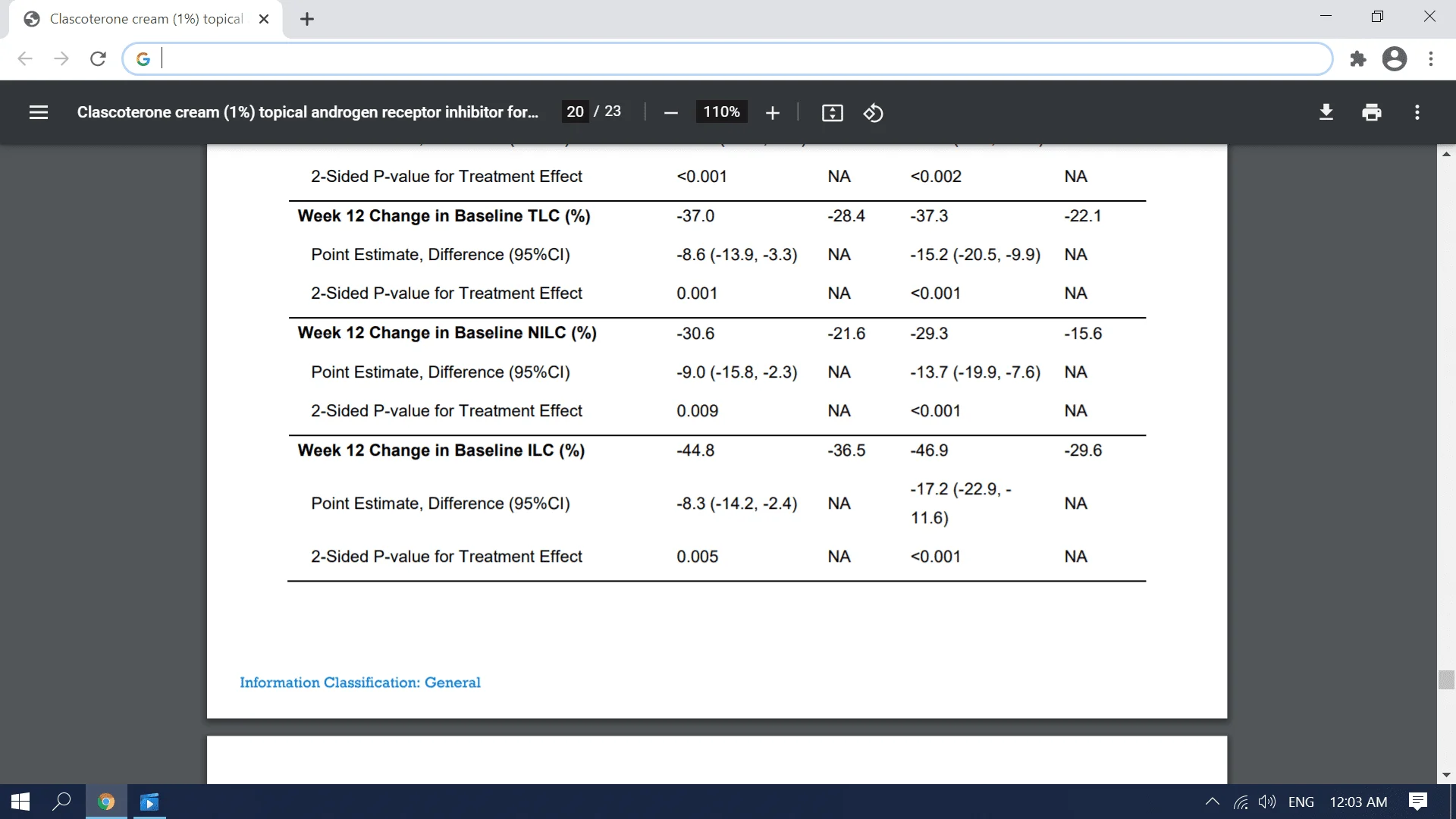This screenshot has width=1456, height=819.
Task: Zoom out with the minus button
Action: (670, 113)
